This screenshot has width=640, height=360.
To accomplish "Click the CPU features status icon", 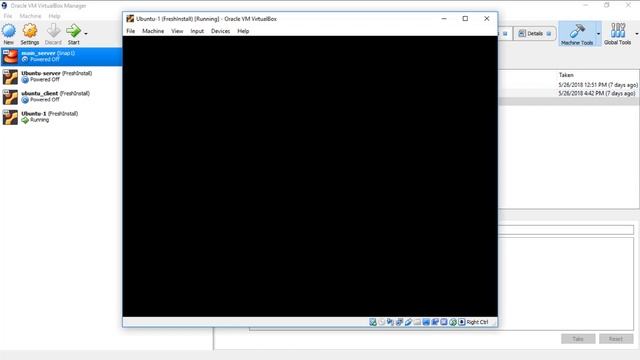I will [x=444, y=322].
